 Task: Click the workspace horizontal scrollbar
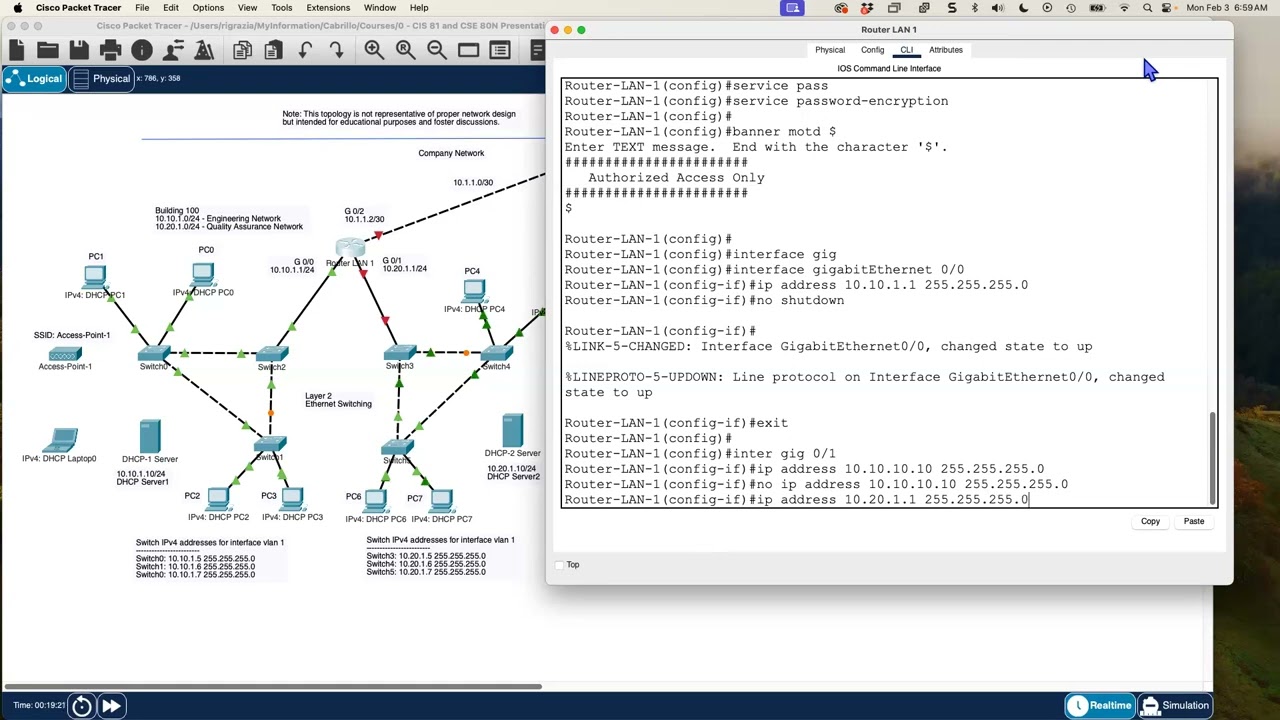pos(273,686)
